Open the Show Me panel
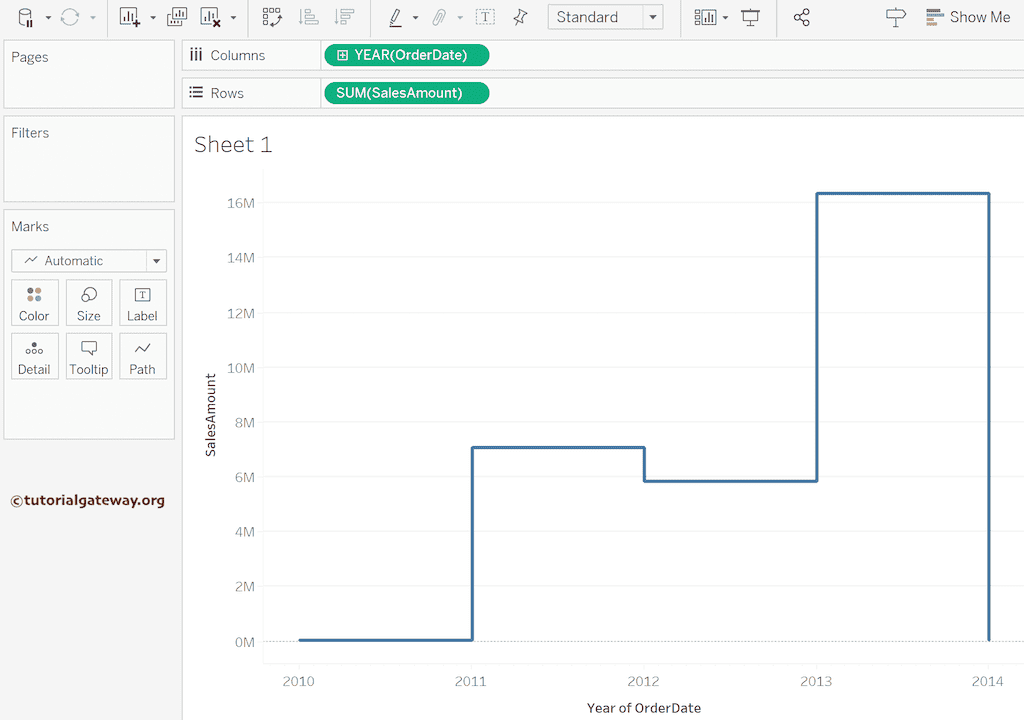The width and height of the screenshot is (1024, 720). click(x=967, y=17)
